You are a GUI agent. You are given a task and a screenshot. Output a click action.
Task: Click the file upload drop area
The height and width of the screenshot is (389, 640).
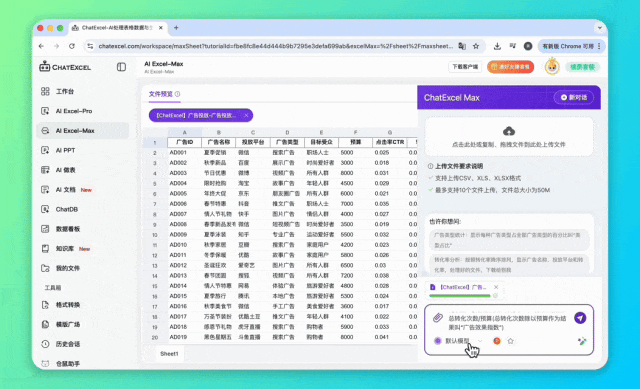point(509,137)
